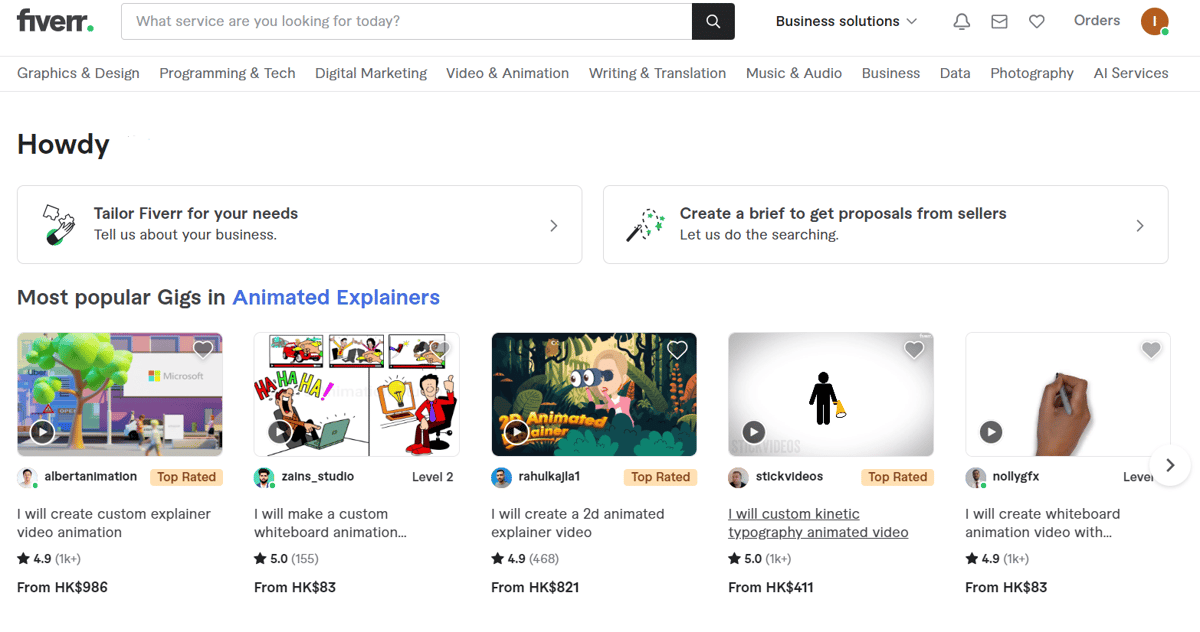Open the favorites heart icon in header

(x=1037, y=21)
